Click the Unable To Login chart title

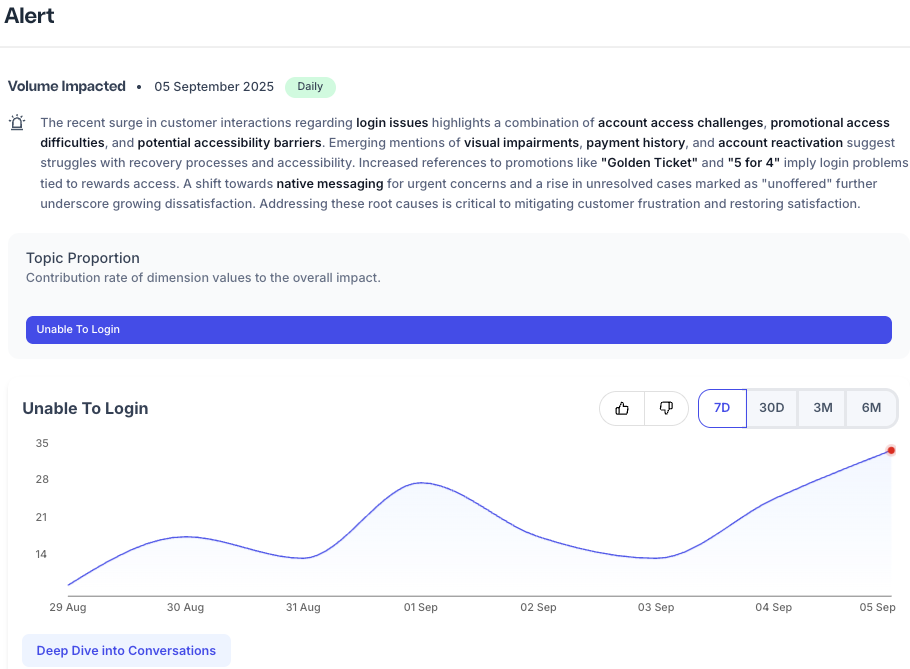85,408
